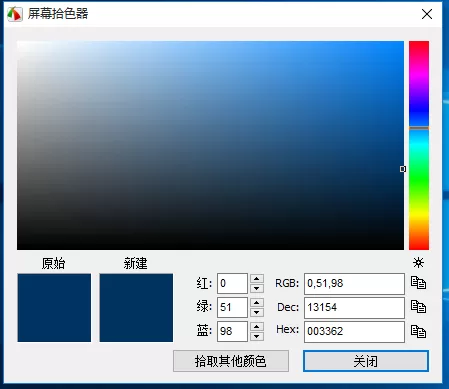Copy the Hex value to clipboard
Screen dimensions: 449x389
point(418,331)
